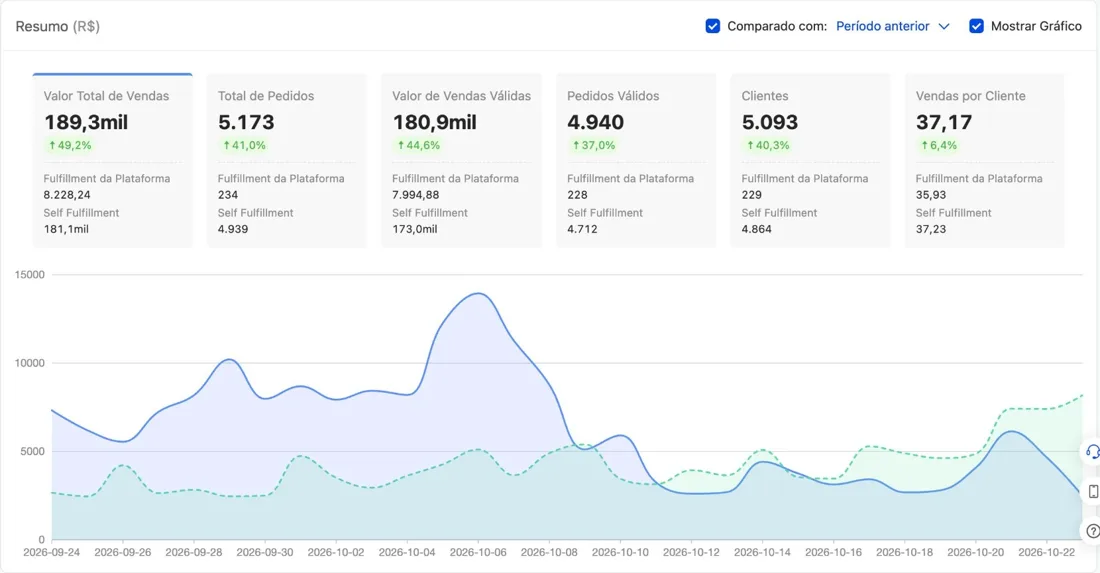Click the 37,23 self fulfillment value
1100x573 pixels.
click(930, 229)
